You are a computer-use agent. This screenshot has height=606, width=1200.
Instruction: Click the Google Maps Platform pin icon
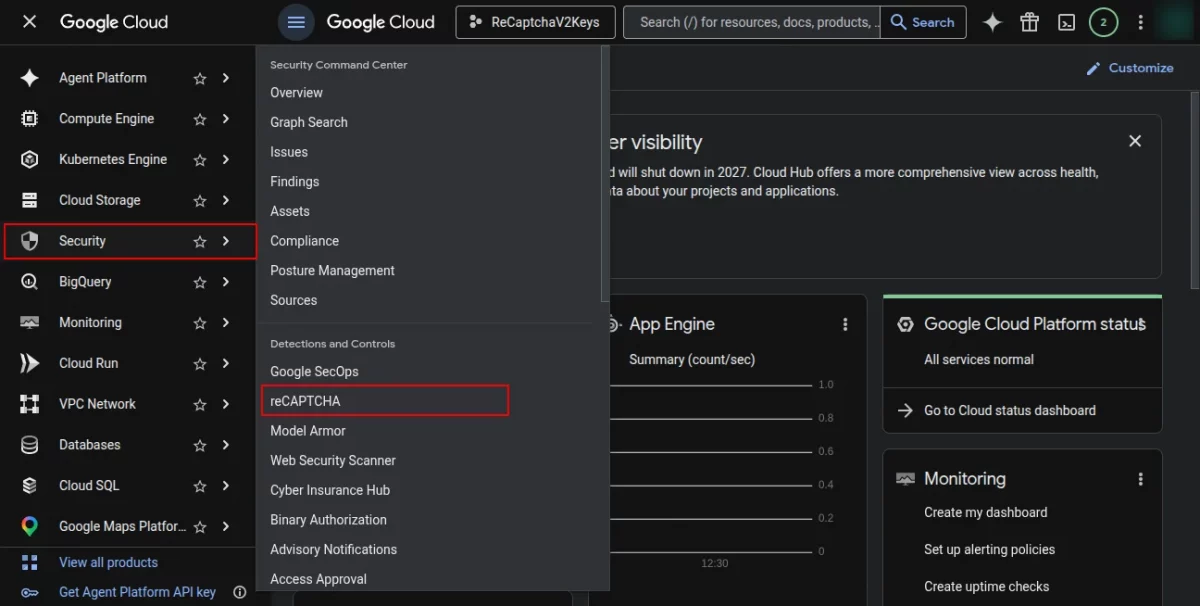click(x=29, y=527)
